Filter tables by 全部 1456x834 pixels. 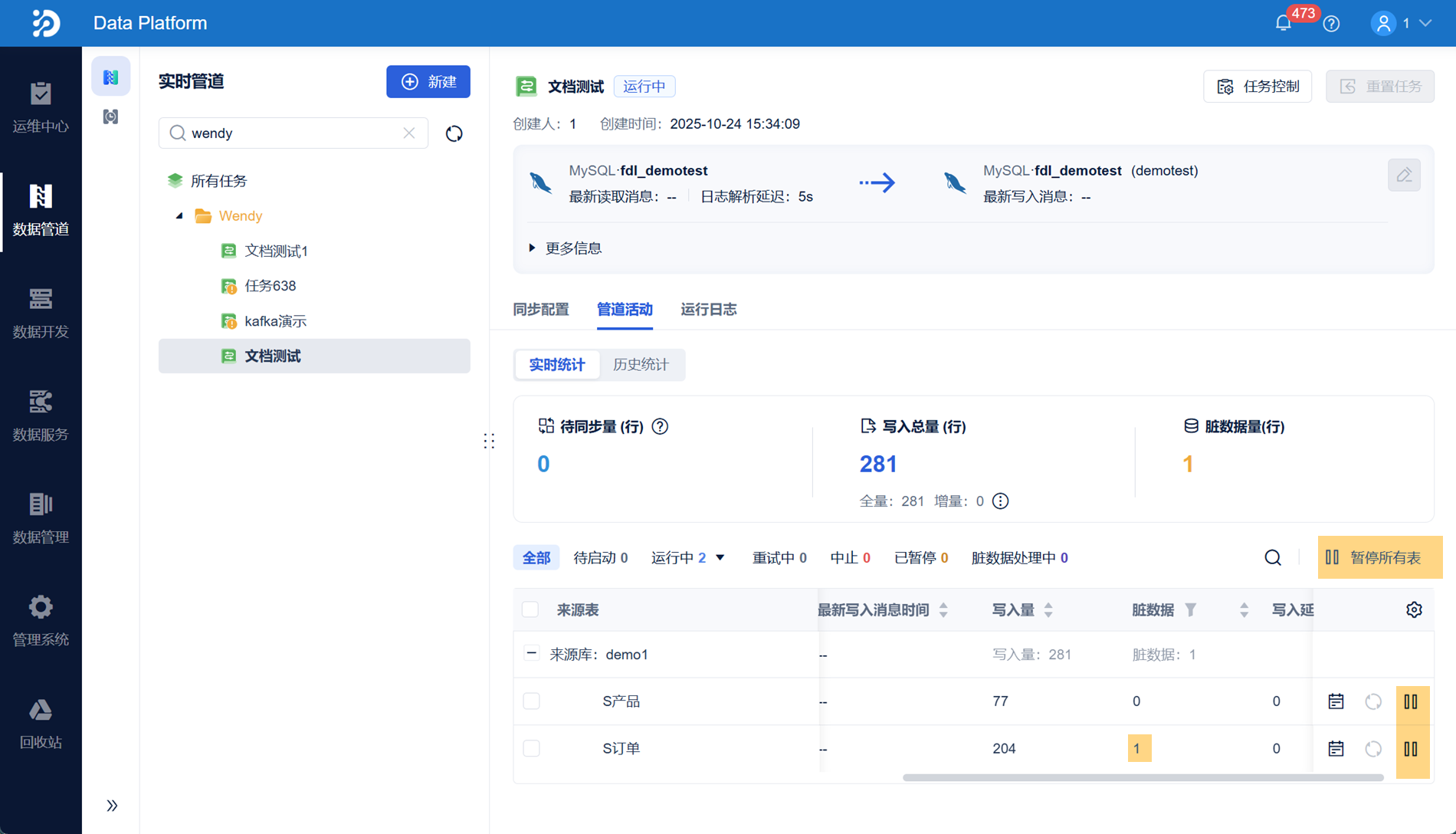[536, 558]
